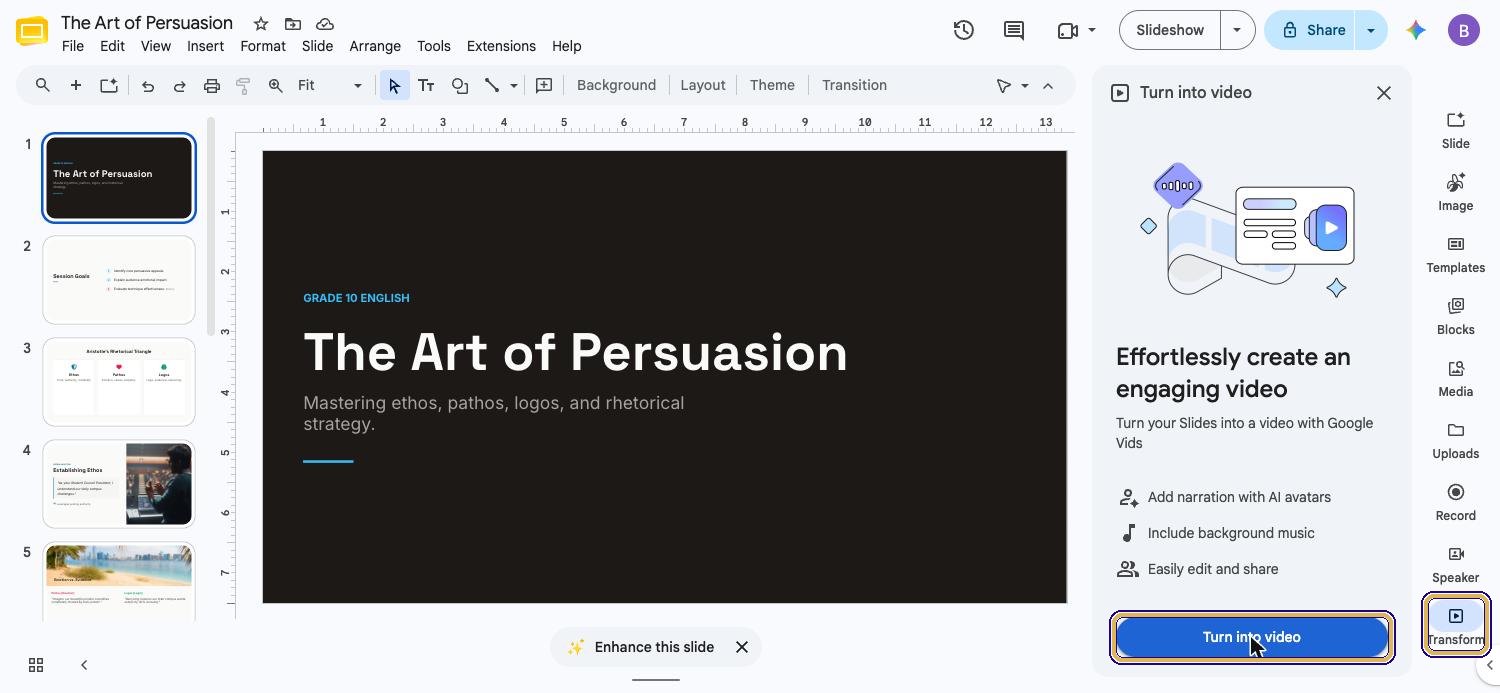The image size is (1500, 693).
Task: Click the paint format icon
Action: click(243, 85)
